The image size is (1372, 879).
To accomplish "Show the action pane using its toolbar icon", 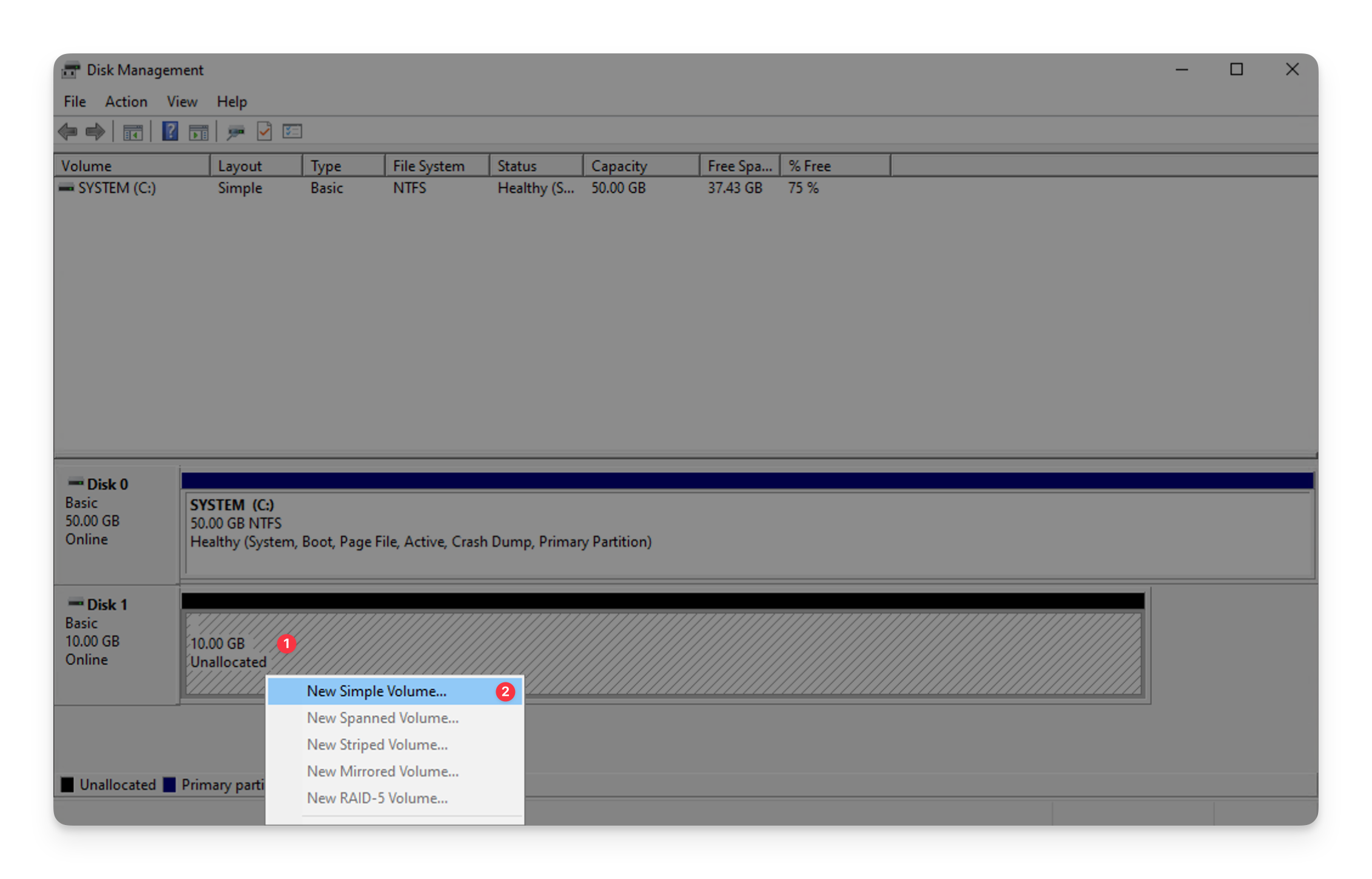I will [x=198, y=131].
